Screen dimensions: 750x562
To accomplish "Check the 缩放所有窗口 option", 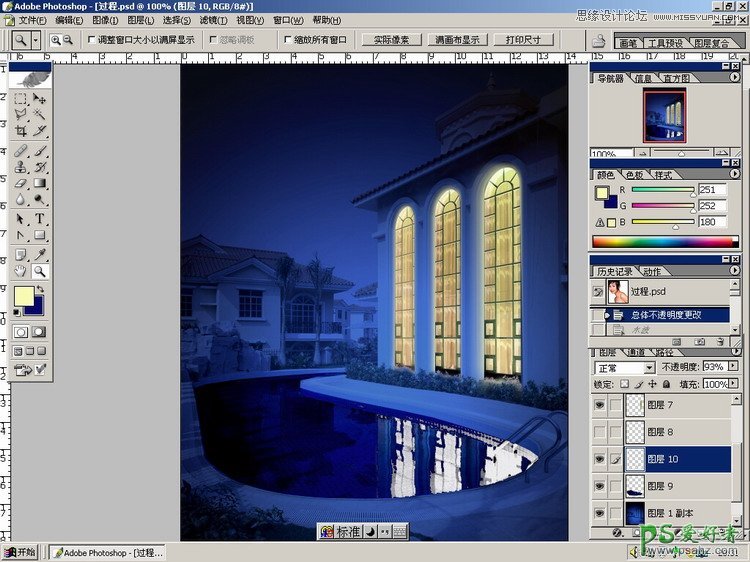I will coord(288,40).
